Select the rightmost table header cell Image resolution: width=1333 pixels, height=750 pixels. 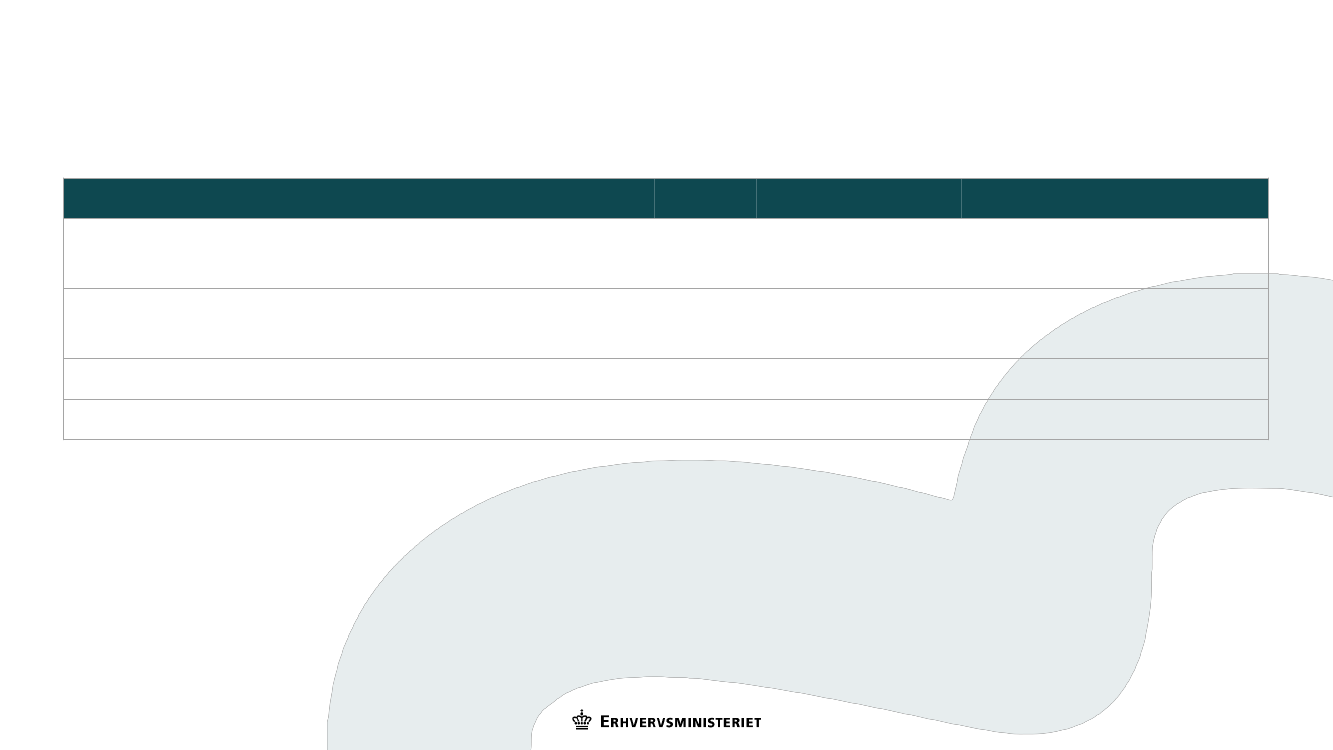pyautogui.click(x=1114, y=198)
